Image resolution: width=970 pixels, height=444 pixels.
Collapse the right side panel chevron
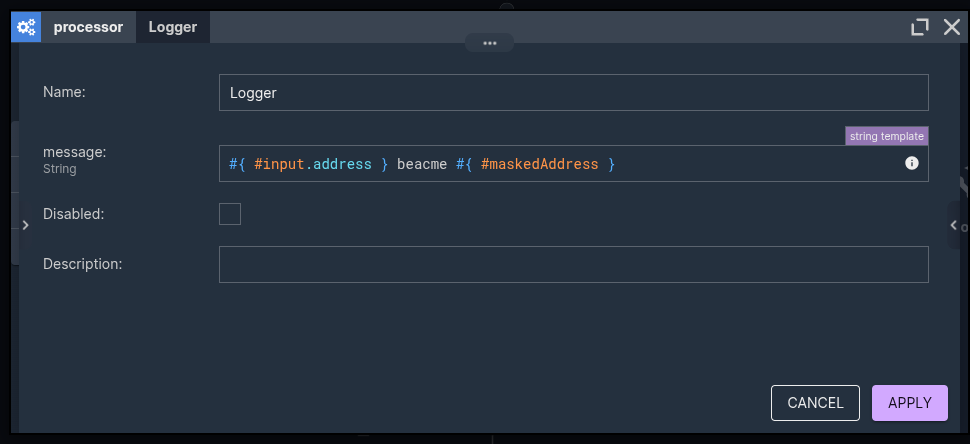click(x=953, y=225)
